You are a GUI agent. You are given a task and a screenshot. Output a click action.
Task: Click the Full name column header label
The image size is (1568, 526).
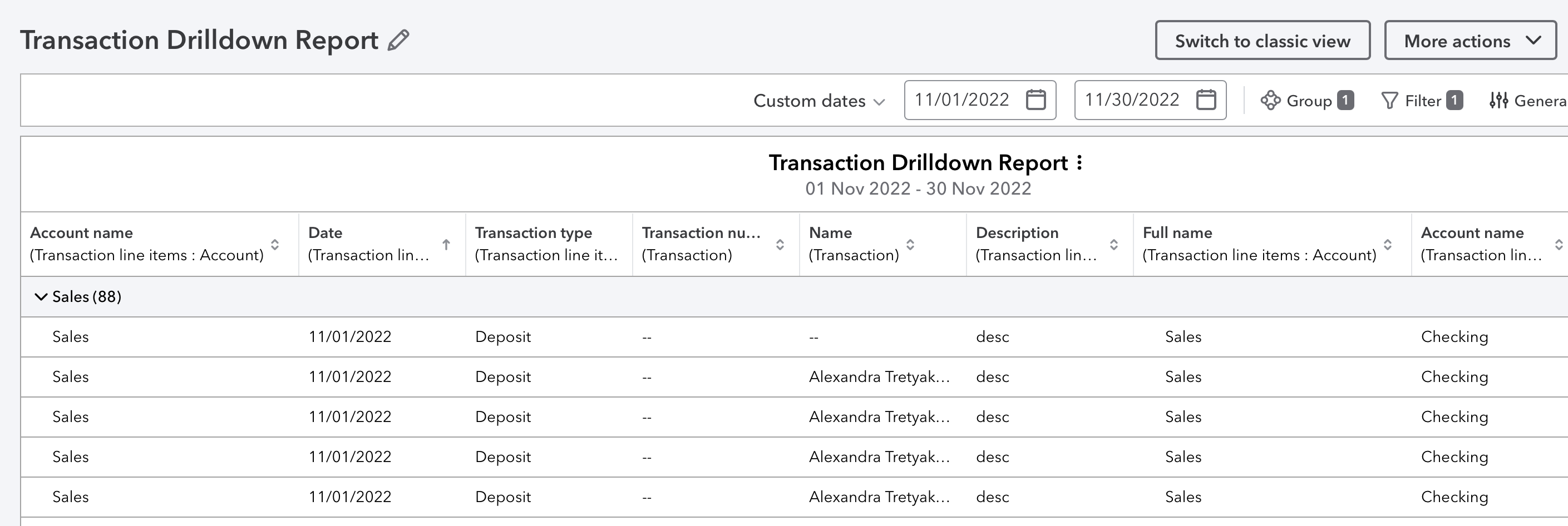point(1177,233)
